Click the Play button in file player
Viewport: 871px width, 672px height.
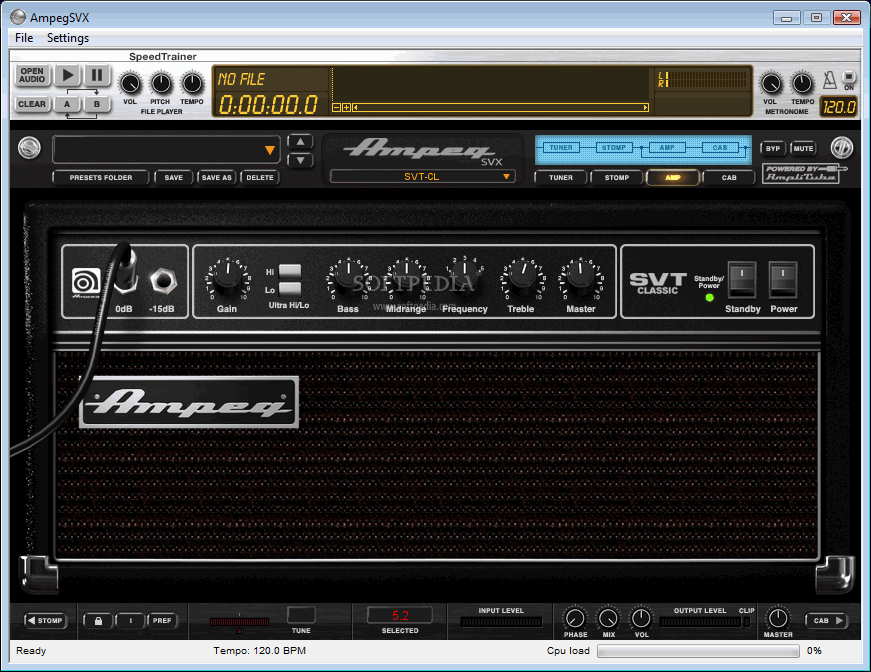tap(68, 75)
